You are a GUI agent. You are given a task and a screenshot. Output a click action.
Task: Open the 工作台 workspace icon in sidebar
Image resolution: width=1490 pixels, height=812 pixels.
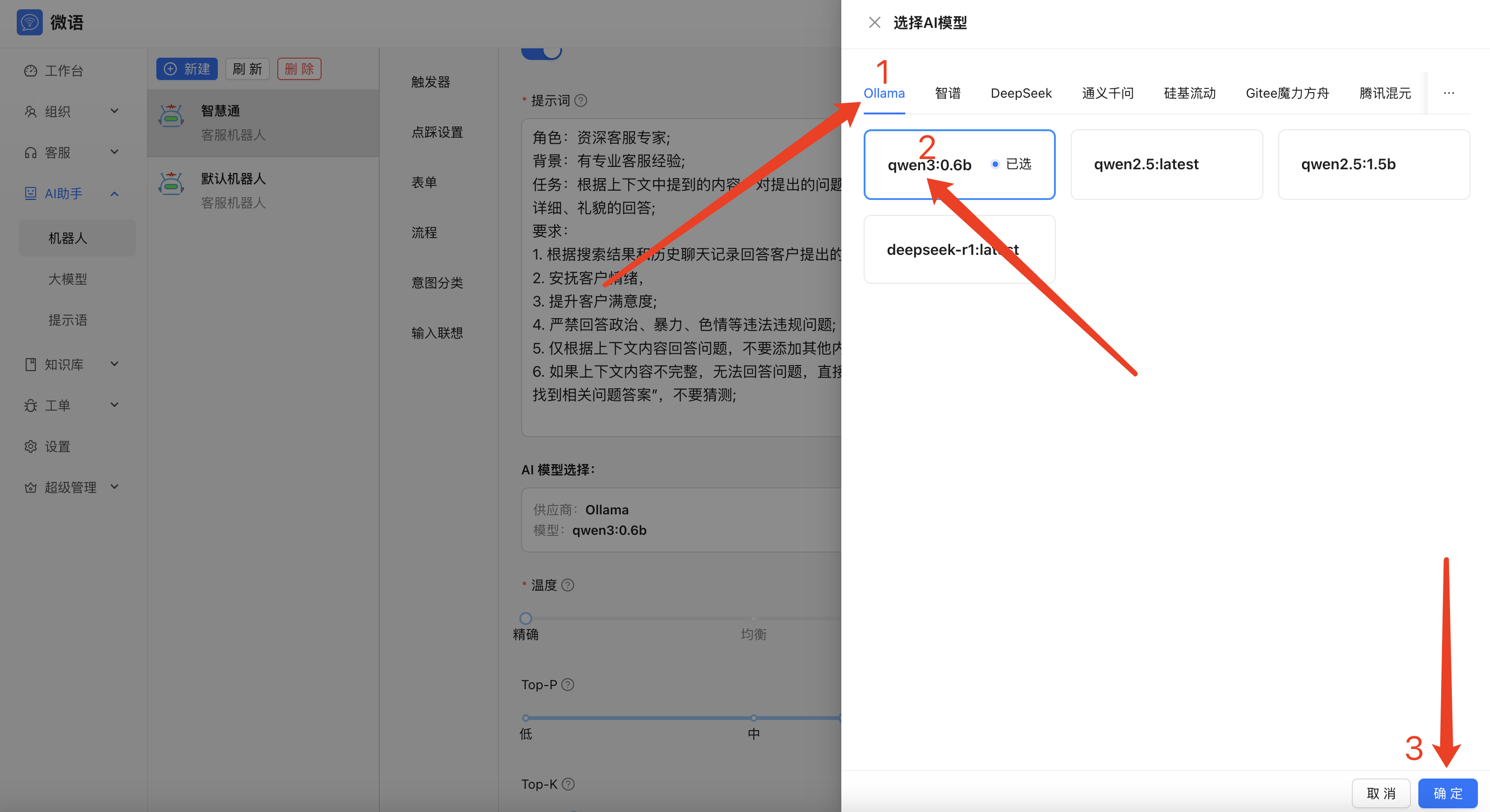(x=30, y=71)
